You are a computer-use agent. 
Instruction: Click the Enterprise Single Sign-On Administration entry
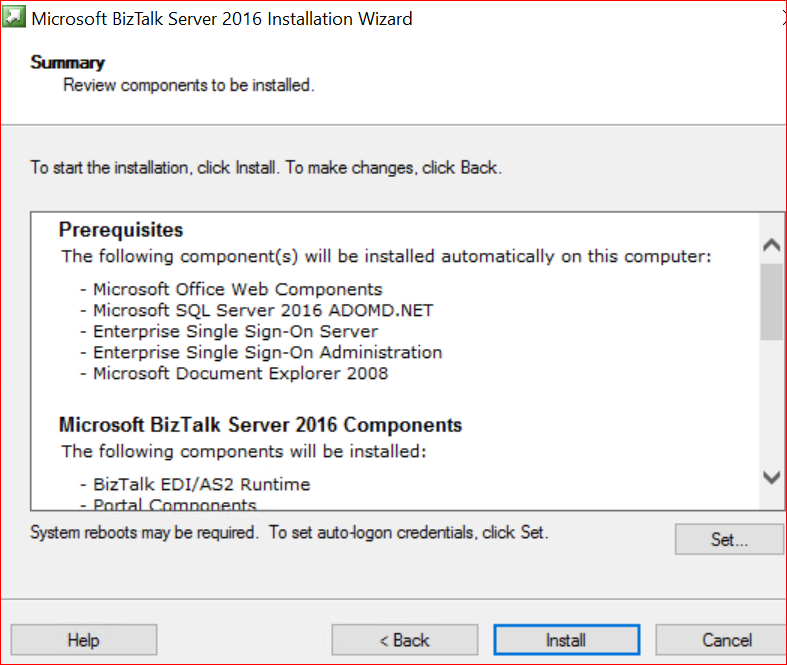pyautogui.click(x=267, y=352)
